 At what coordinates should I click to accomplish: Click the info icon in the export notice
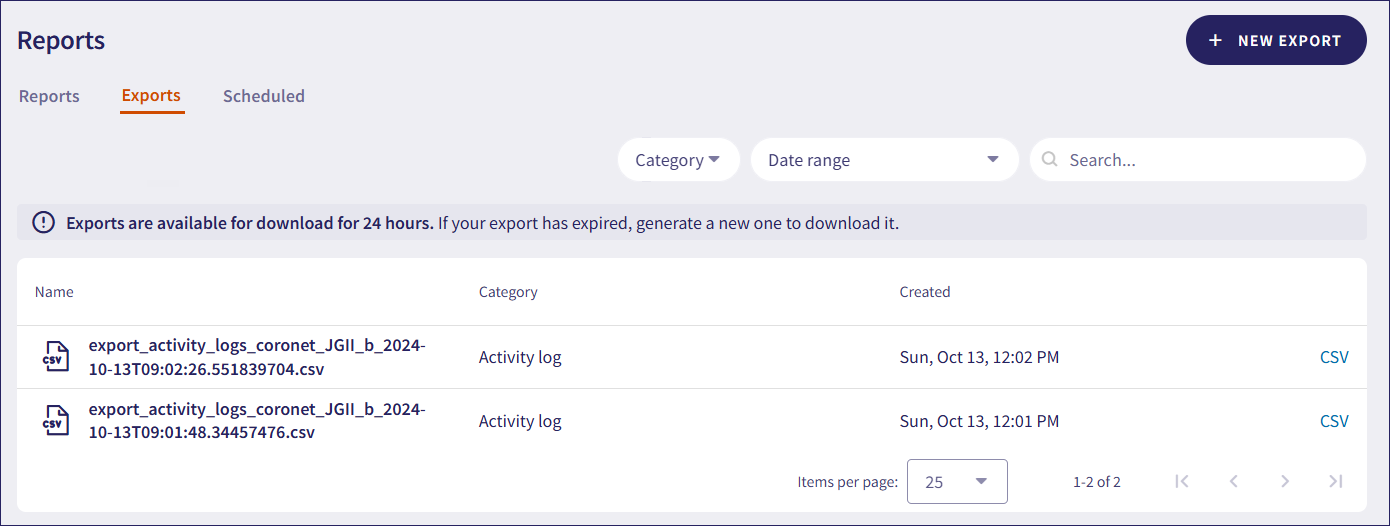point(44,223)
